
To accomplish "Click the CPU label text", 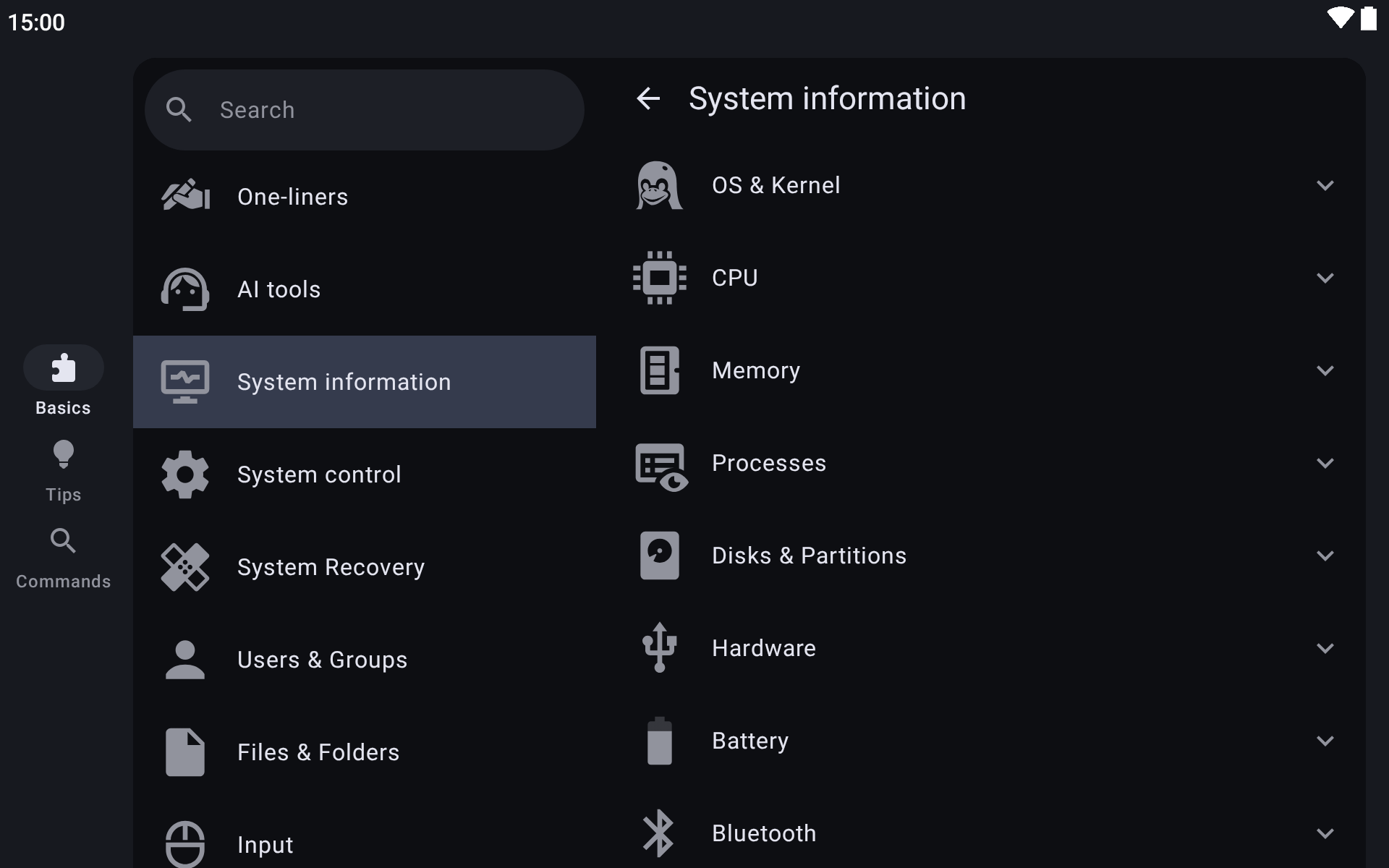I will pos(735,278).
